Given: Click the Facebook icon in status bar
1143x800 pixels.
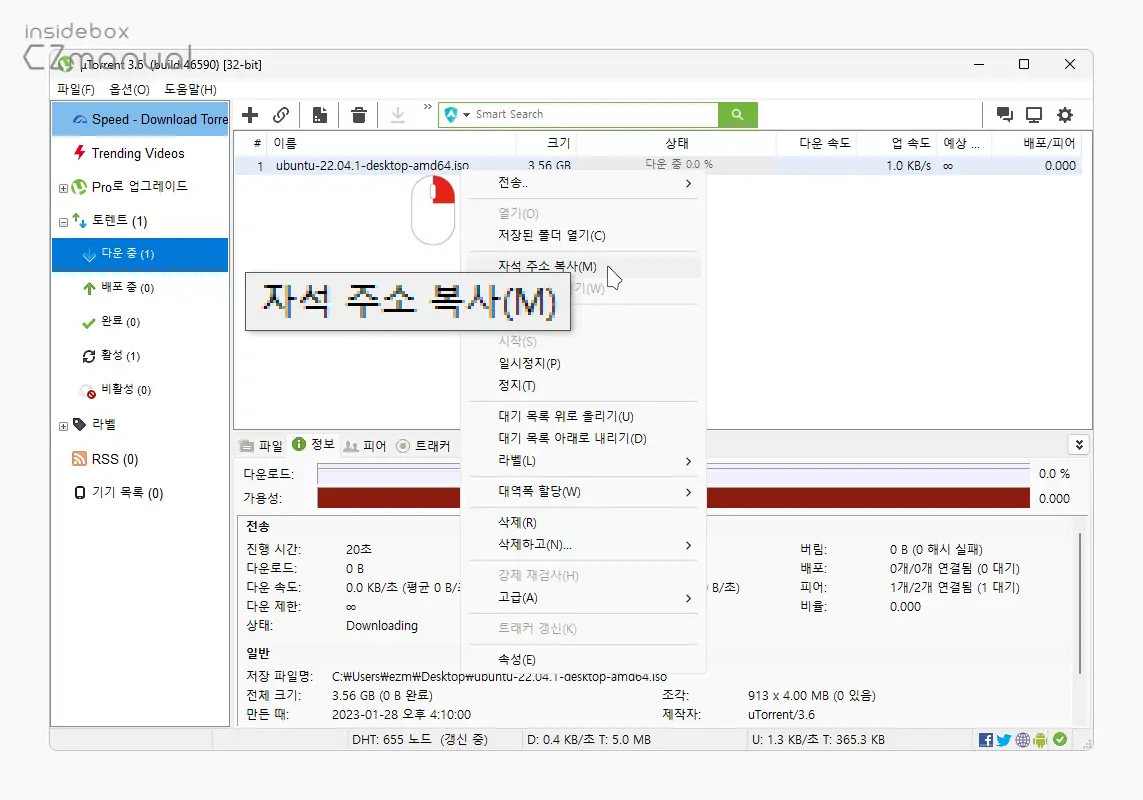Looking at the screenshot, I should pos(986,740).
